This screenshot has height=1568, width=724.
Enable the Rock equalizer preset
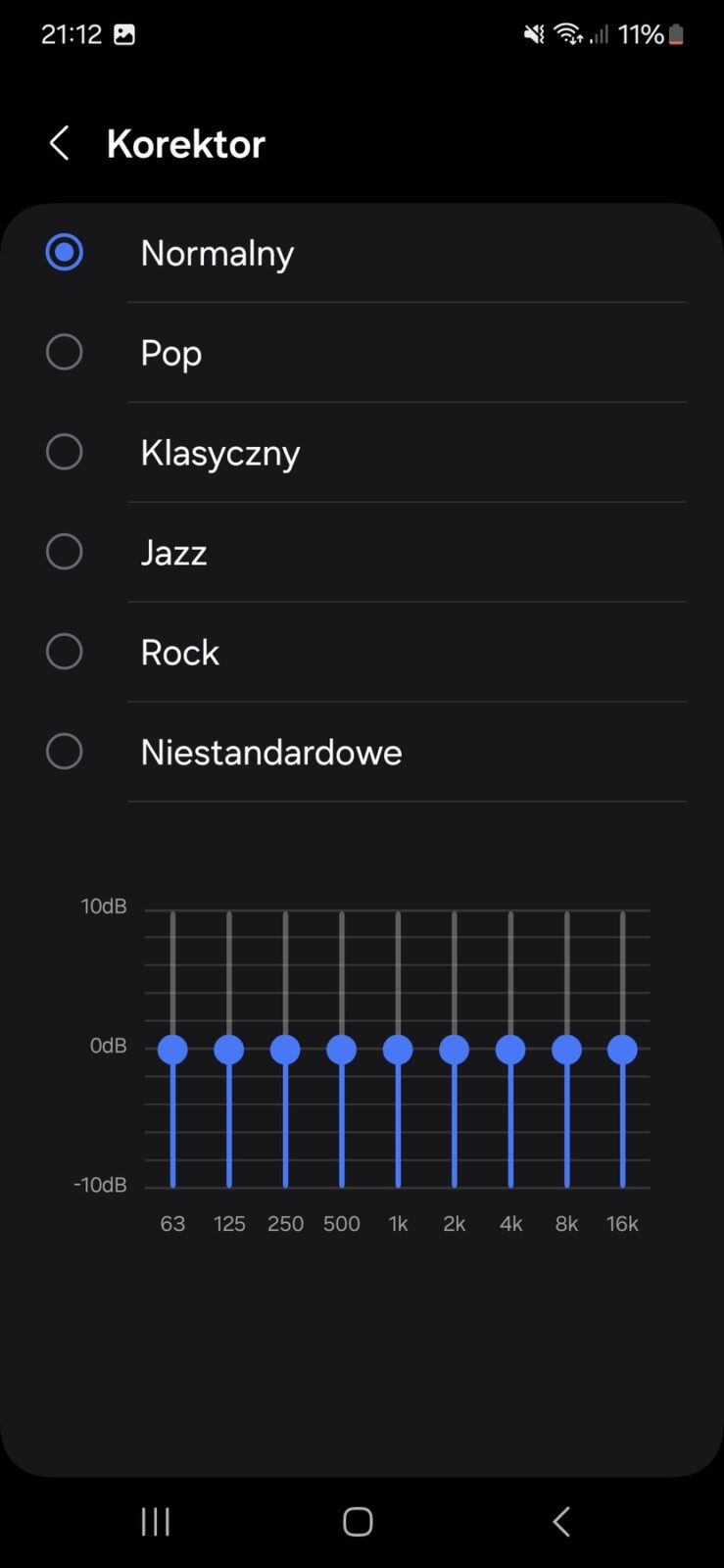point(65,653)
